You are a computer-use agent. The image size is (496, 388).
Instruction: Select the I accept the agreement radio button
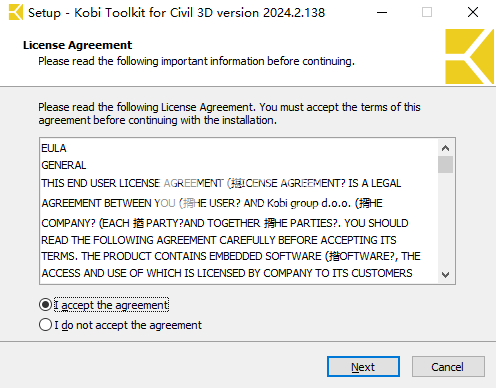(x=45, y=305)
